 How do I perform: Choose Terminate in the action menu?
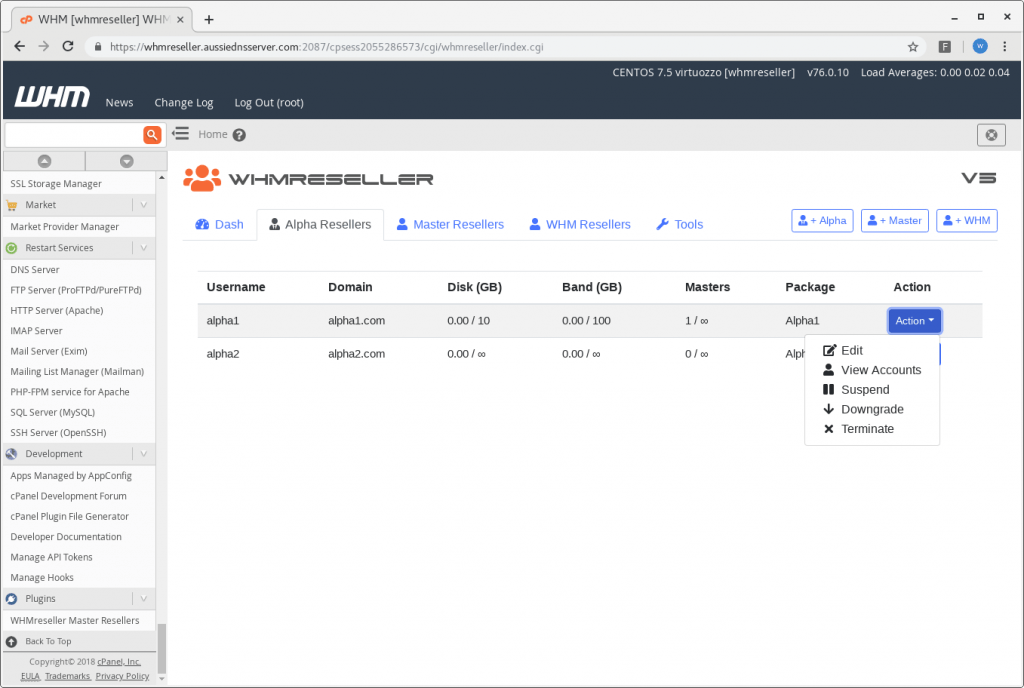coord(867,429)
